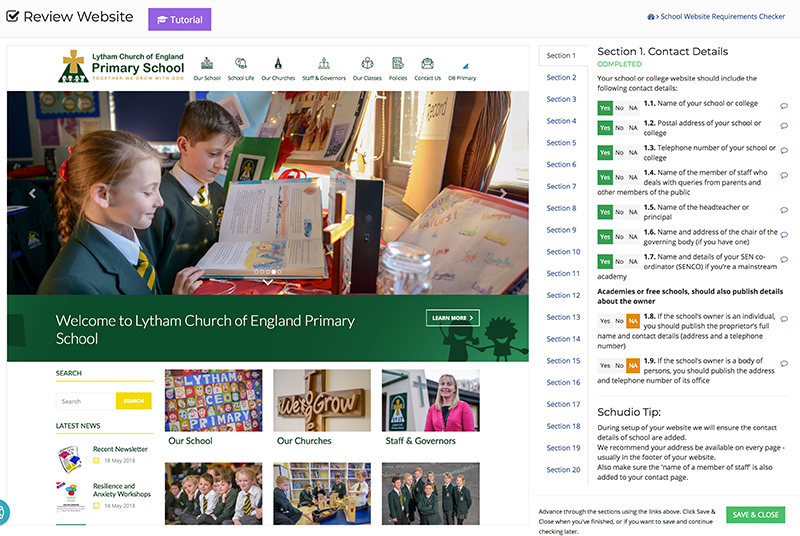The height and width of the screenshot is (536, 800).
Task: Open comment bubble for item 1.3
Action: (784, 151)
